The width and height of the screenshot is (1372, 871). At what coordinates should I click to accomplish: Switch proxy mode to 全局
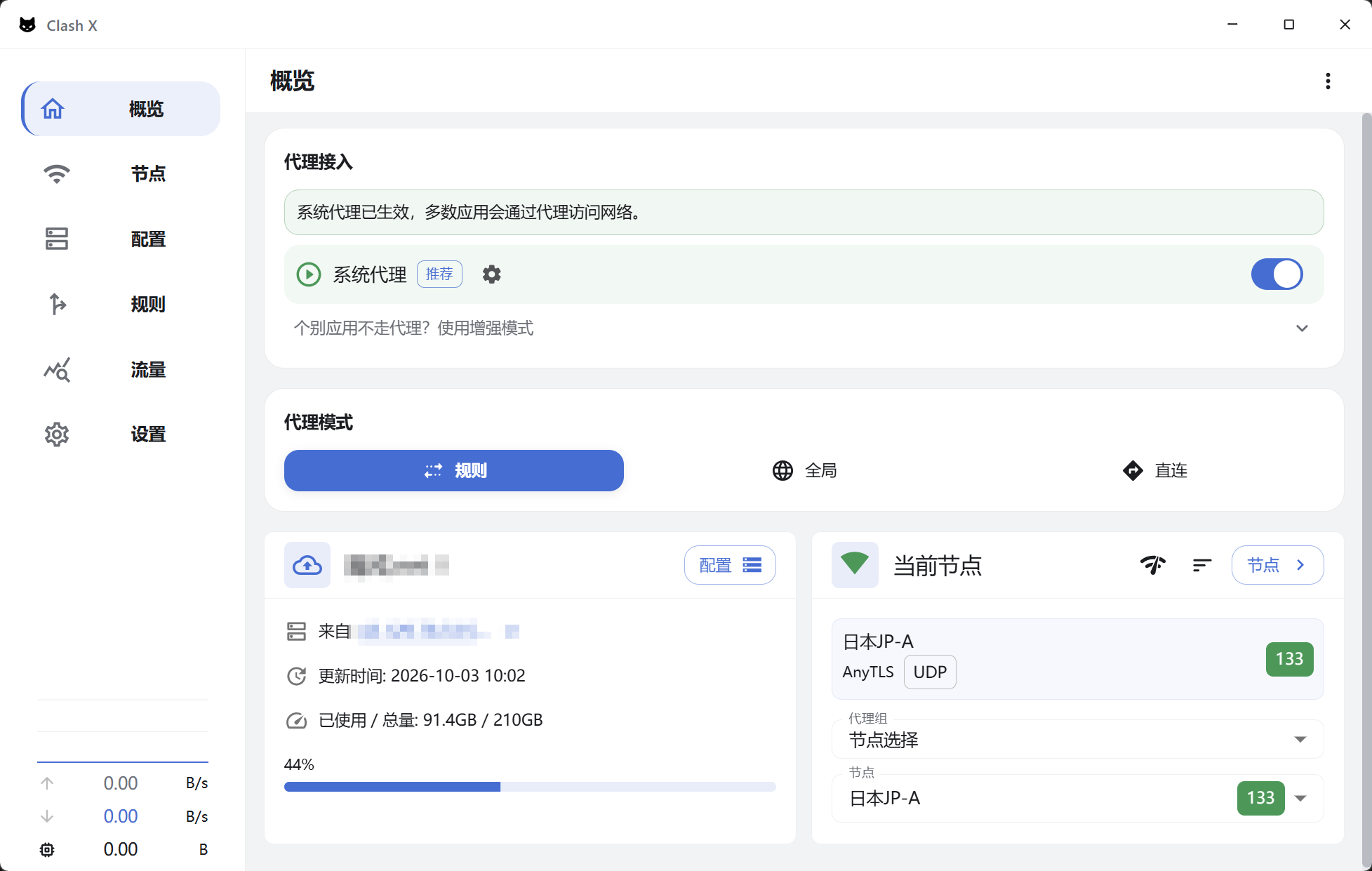tap(804, 470)
